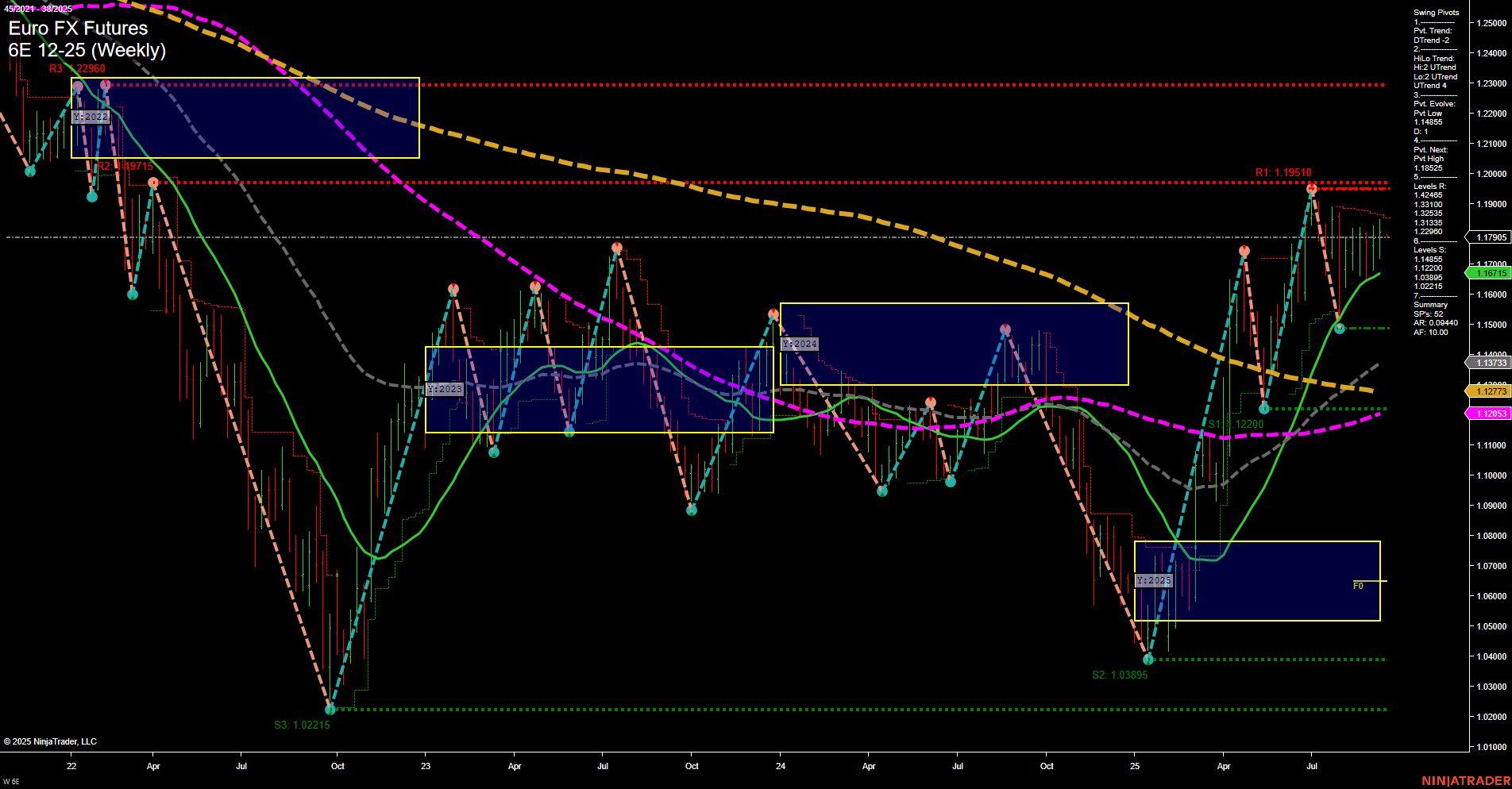This screenshot has height=789, width=1512.
Task: Select the Y:2022 year range label
Action: (89, 117)
